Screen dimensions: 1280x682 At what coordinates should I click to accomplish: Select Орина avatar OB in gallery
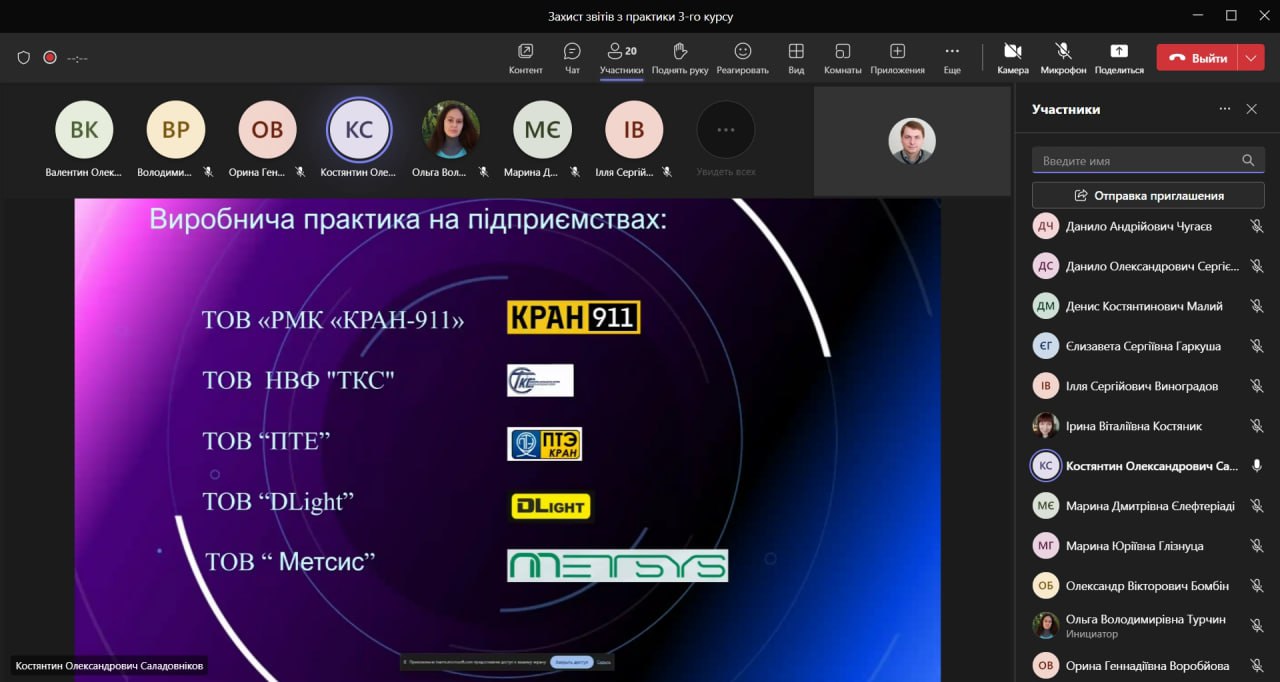click(267, 130)
